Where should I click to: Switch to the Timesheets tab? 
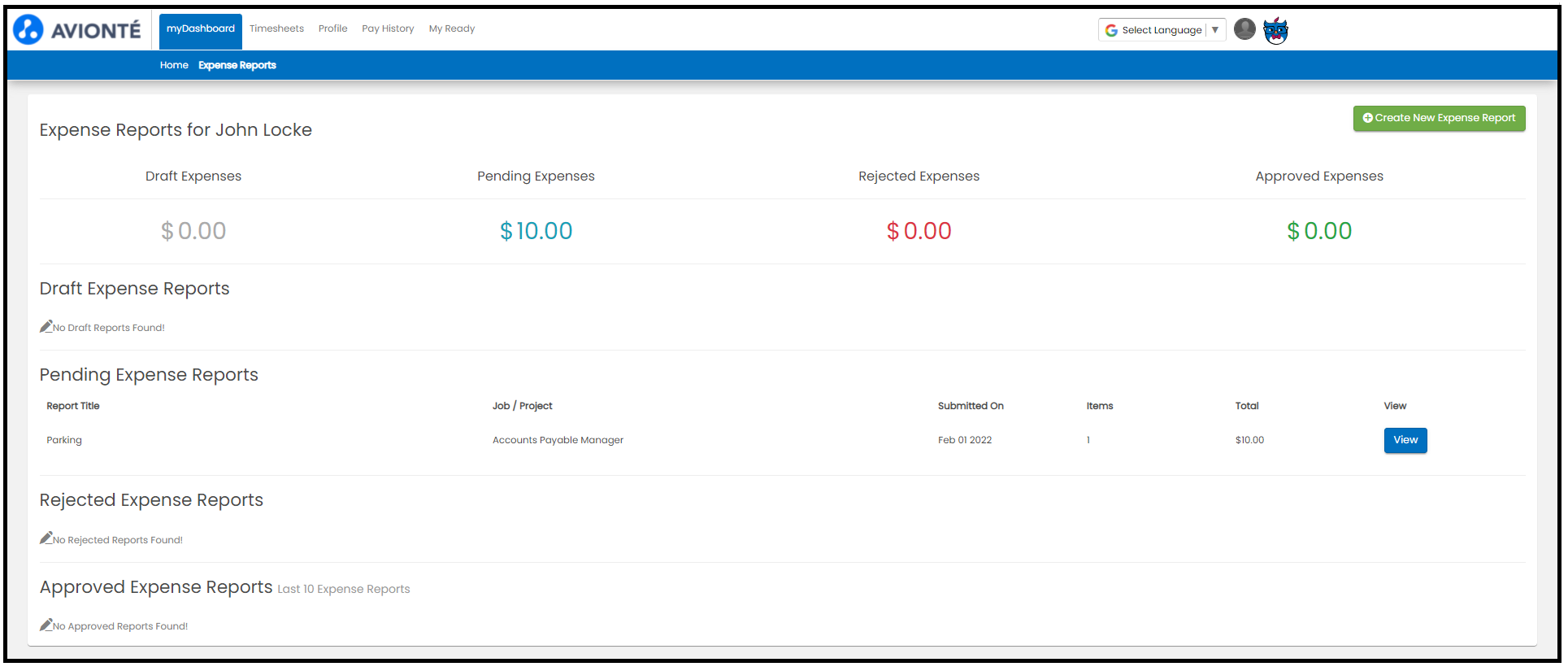click(x=276, y=28)
